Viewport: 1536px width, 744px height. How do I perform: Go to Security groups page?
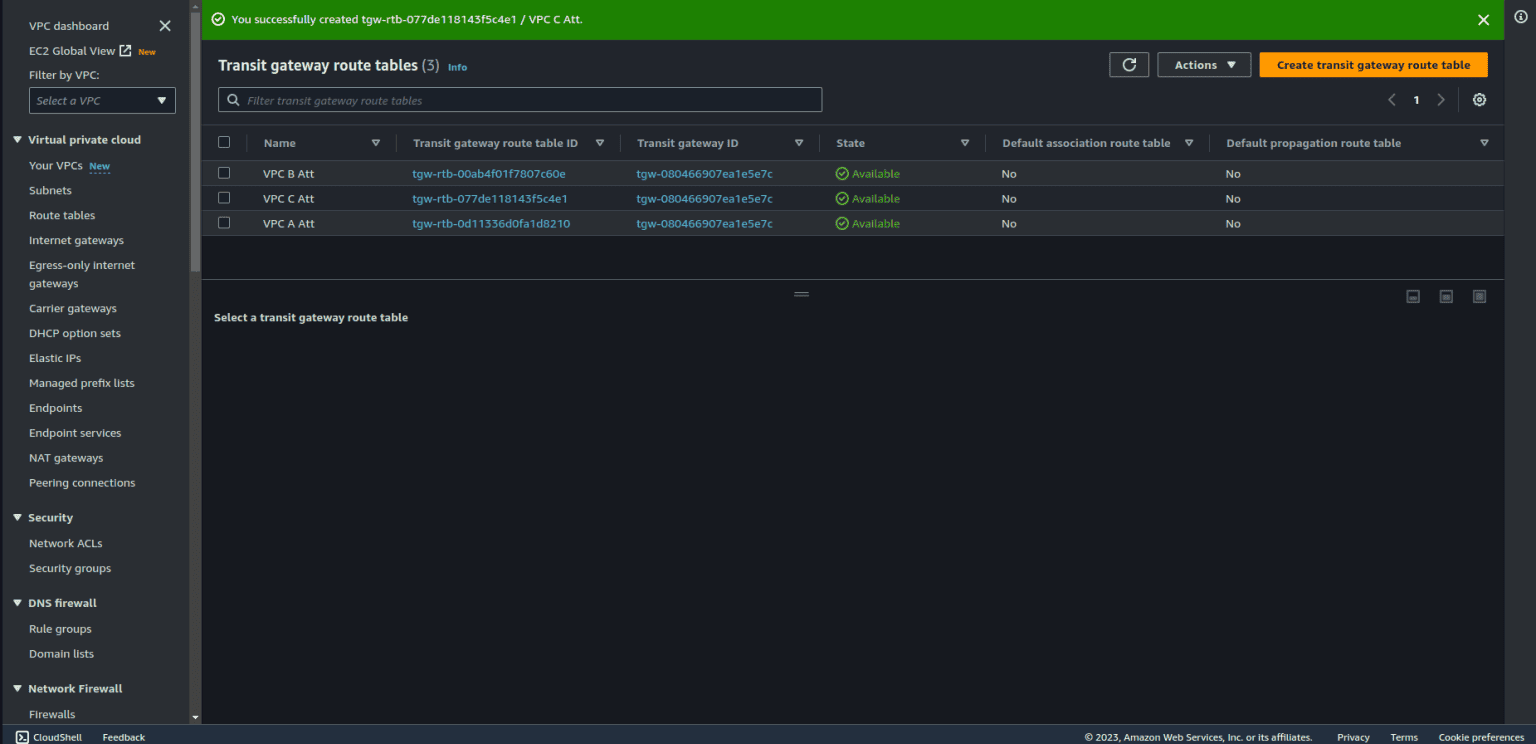(x=70, y=568)
